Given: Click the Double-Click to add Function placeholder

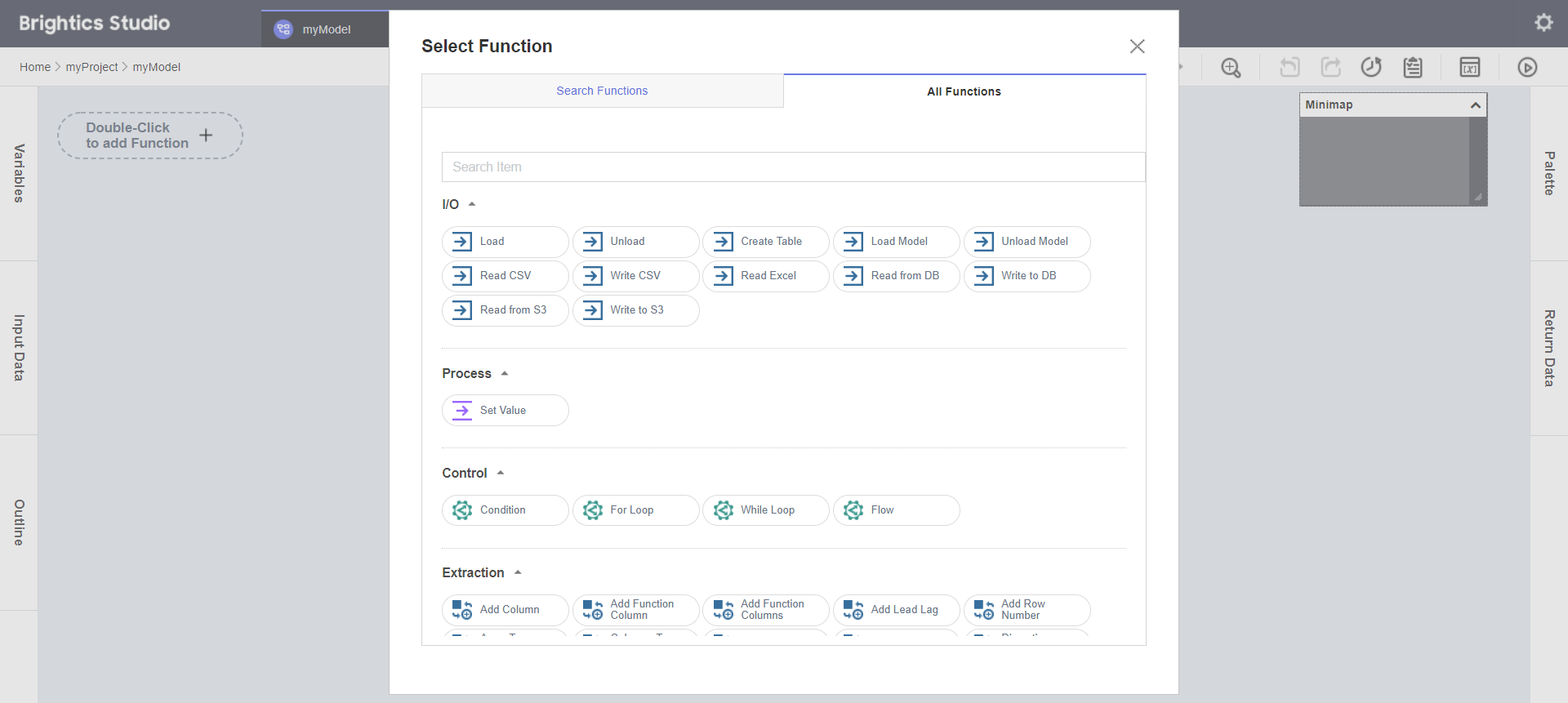Looking at the screenshot, I should tap(150, 136).
